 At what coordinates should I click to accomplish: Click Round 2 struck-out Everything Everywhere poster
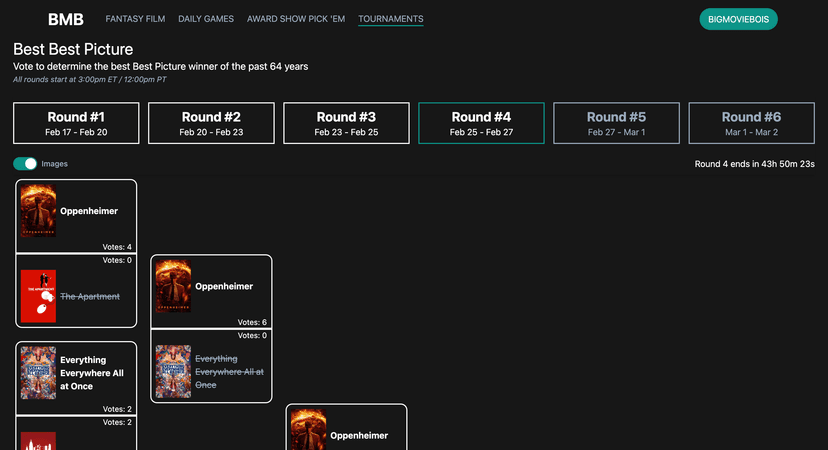pos(173,372)
